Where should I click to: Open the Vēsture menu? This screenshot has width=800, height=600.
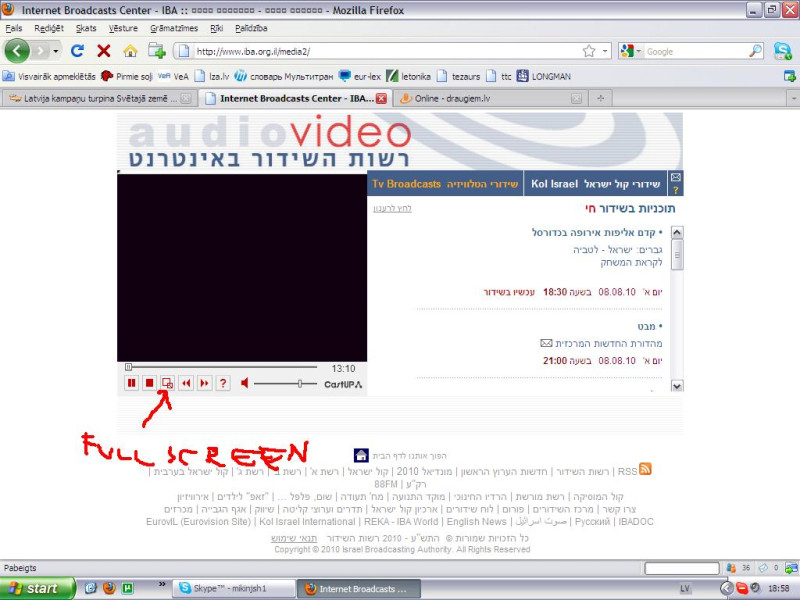click(123, 28)
